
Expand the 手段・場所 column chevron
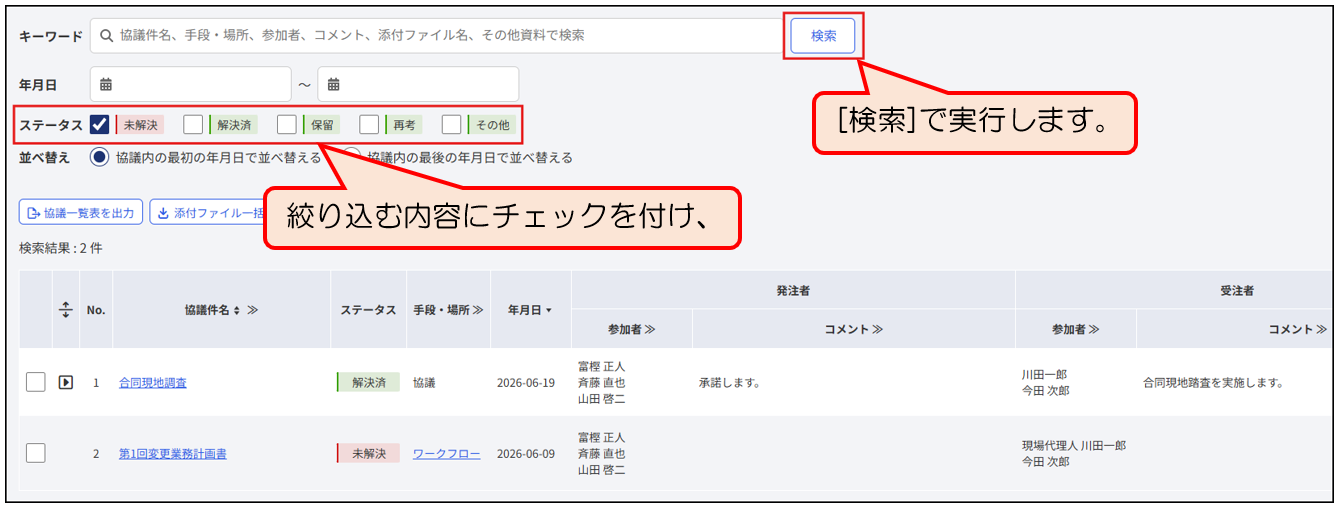[478, 310]
